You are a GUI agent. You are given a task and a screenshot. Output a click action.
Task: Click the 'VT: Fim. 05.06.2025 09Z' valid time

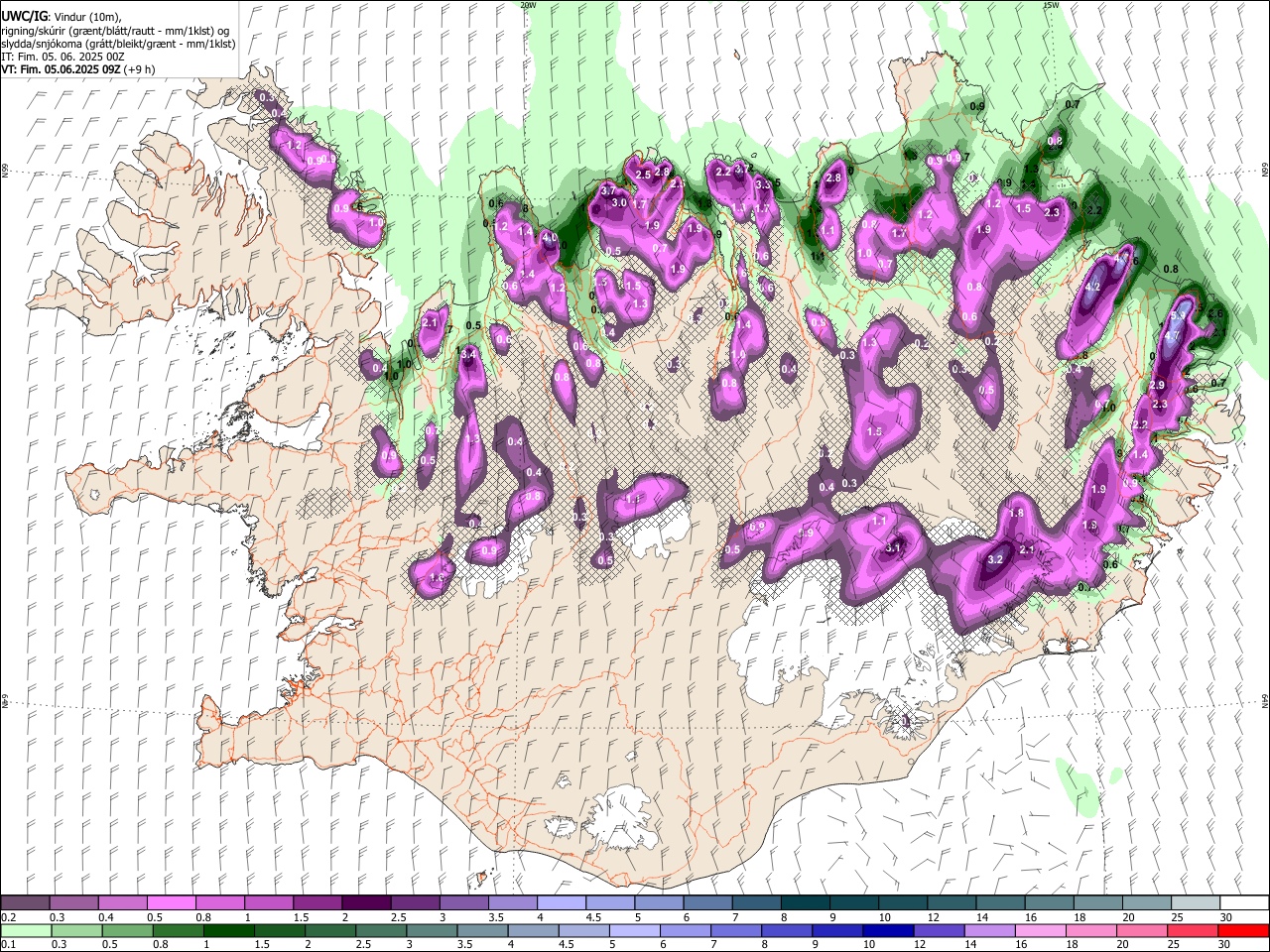point(62,69)
